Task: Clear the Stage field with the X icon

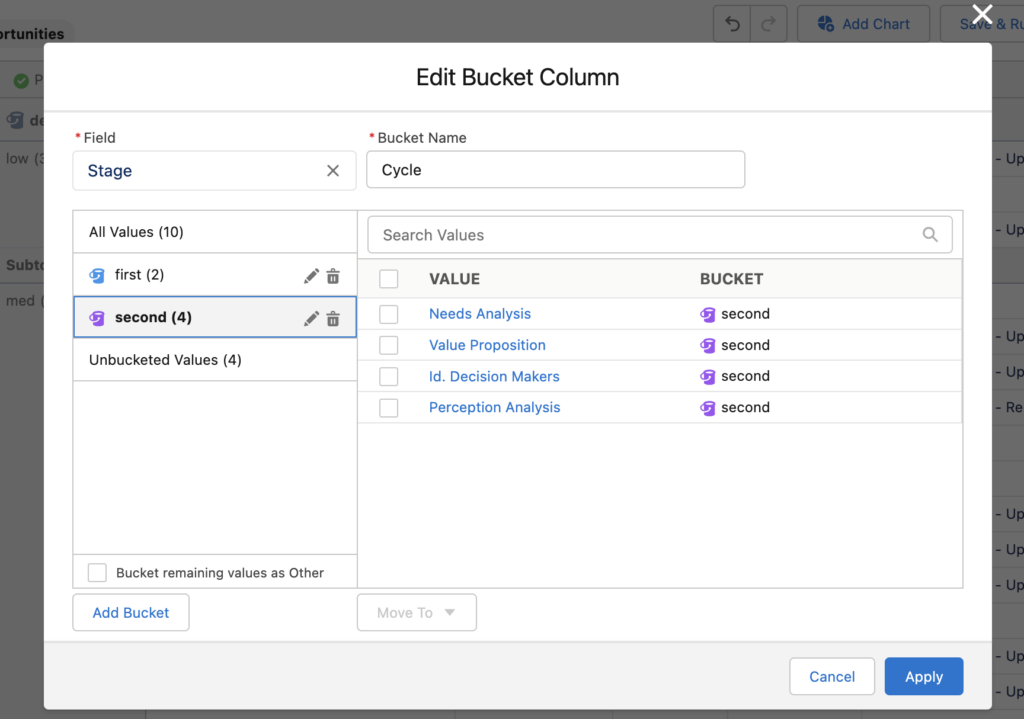Action: pyautogui.click(x=333, y=170)
